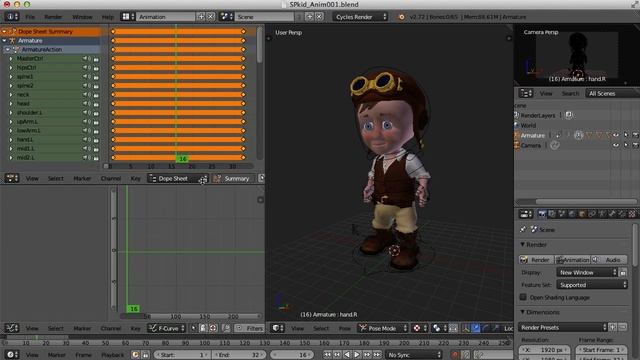This screenshot has width=640, height=360.
Task: Add a new render preset
Action: [613, 327]
